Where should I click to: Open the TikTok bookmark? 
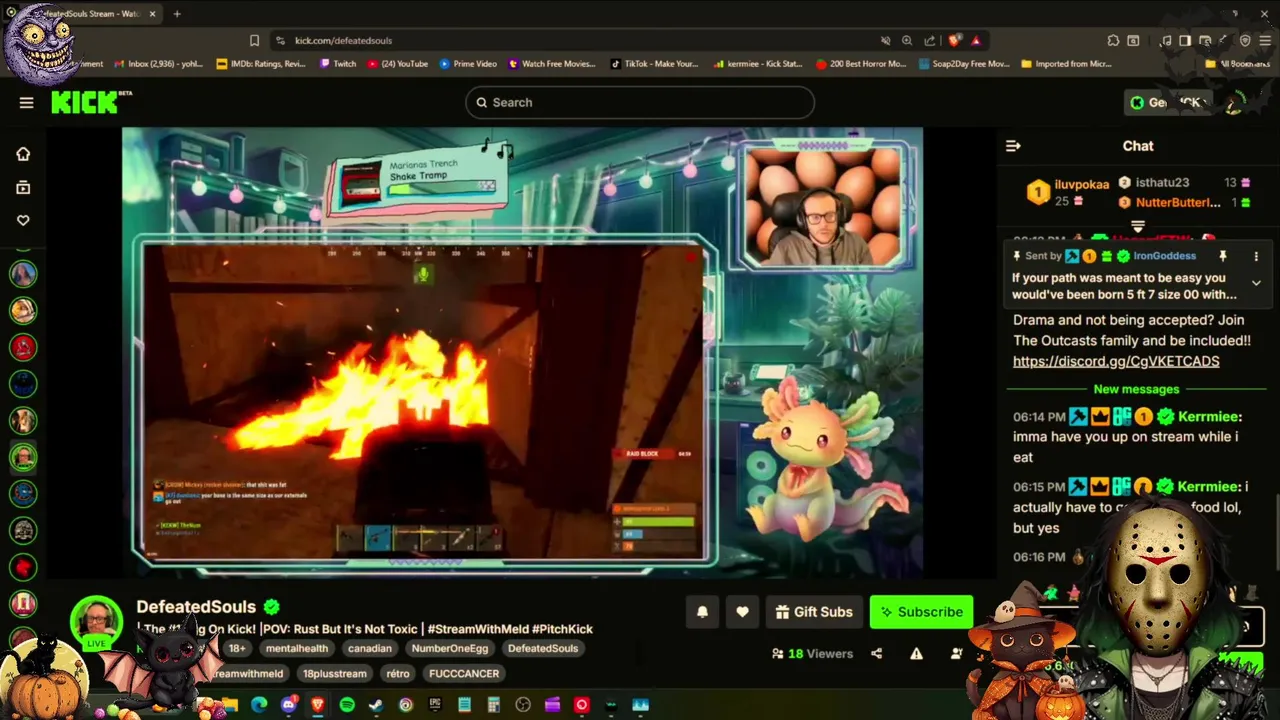(654, 64)
